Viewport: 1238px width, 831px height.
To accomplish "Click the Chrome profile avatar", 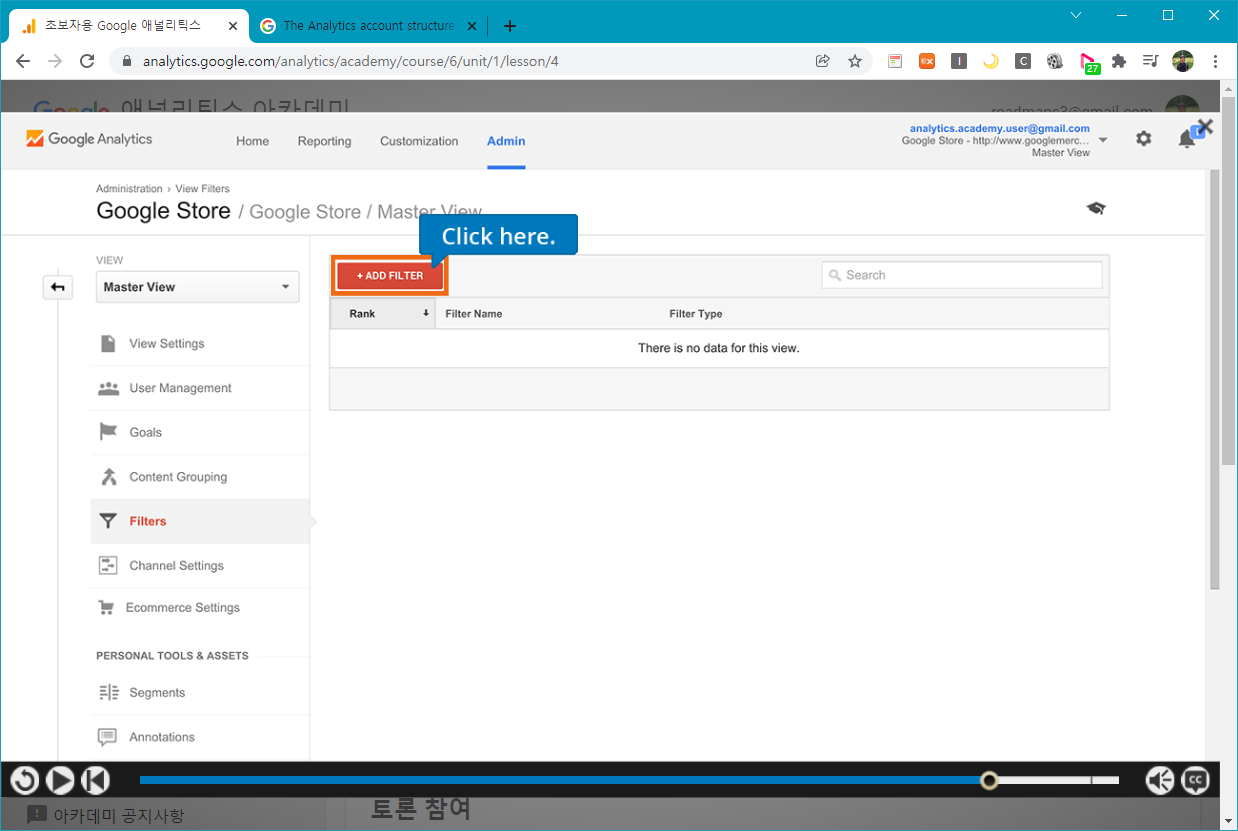I will pos(1183,61).
